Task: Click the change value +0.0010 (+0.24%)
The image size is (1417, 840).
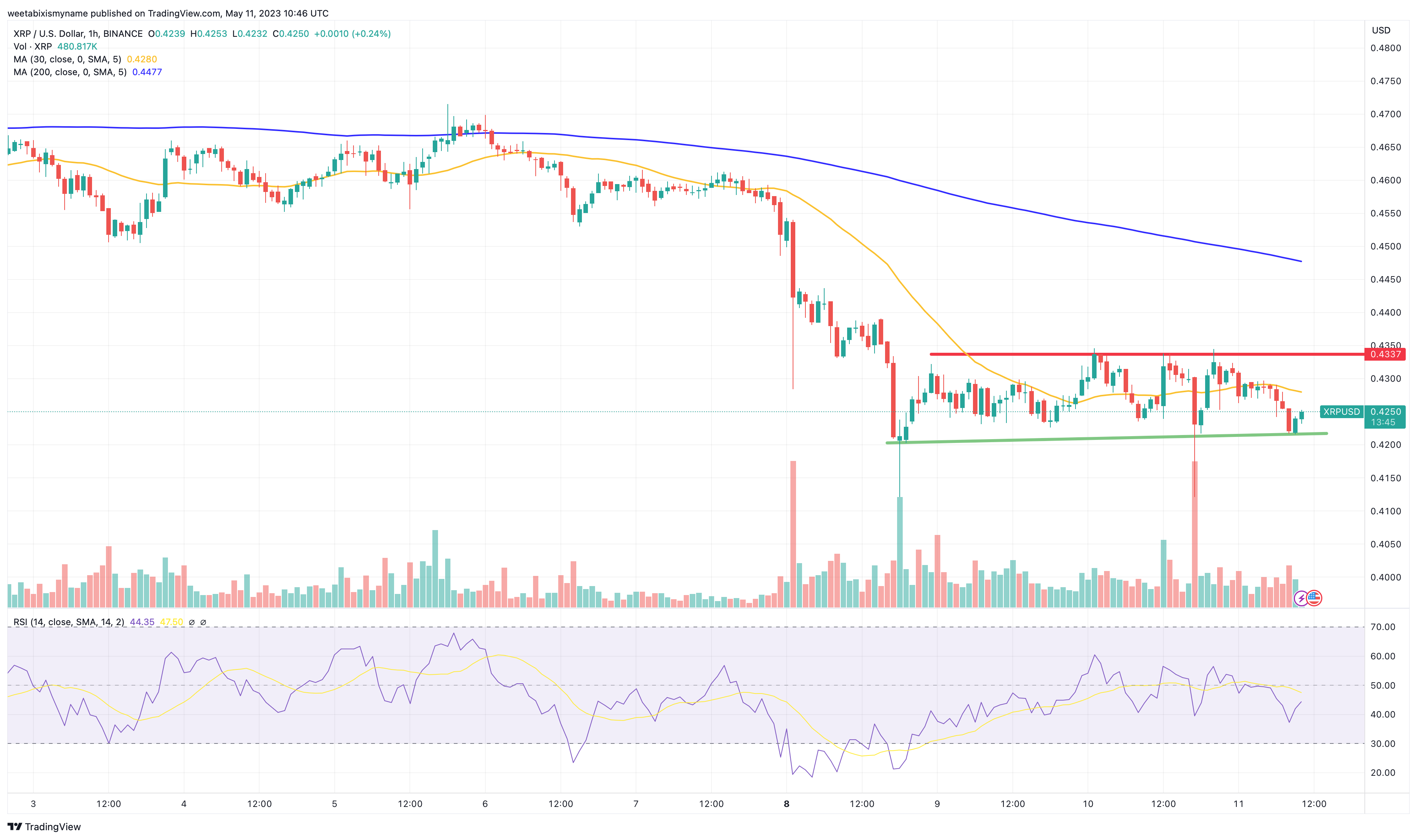Action: click(352, 34)
